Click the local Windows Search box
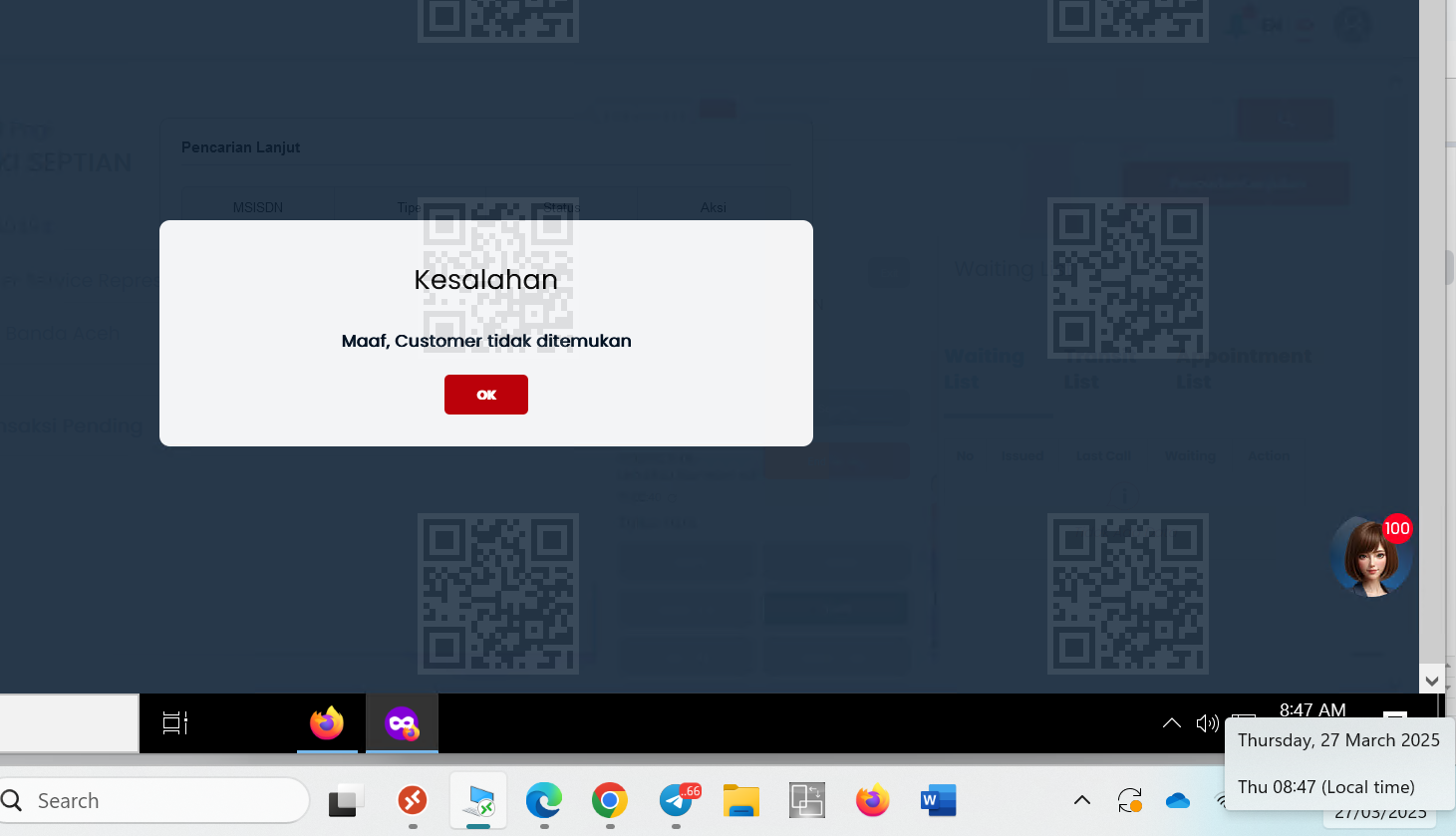The image size is (1456, 836). tap(154, 800)
